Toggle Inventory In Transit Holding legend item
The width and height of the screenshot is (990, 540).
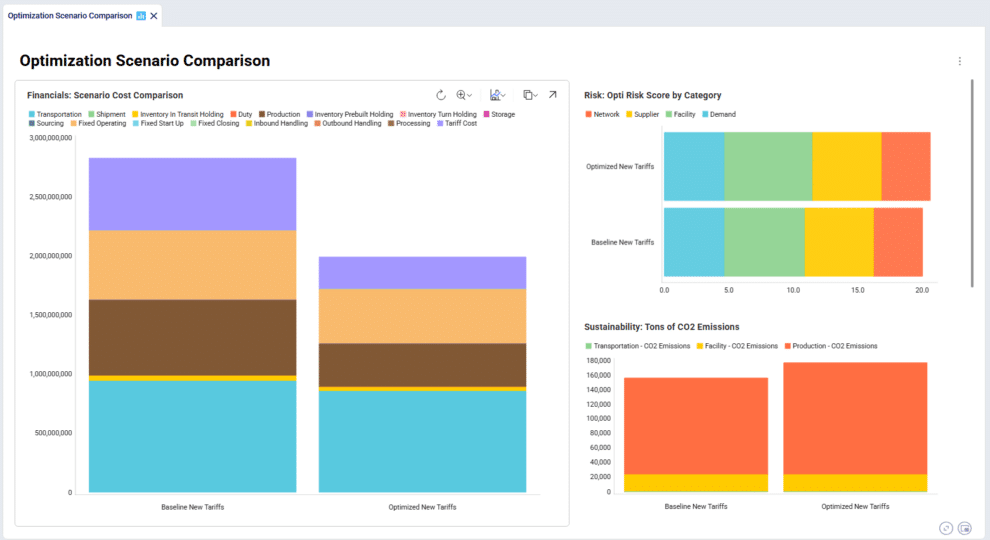(x=177, y=114)
